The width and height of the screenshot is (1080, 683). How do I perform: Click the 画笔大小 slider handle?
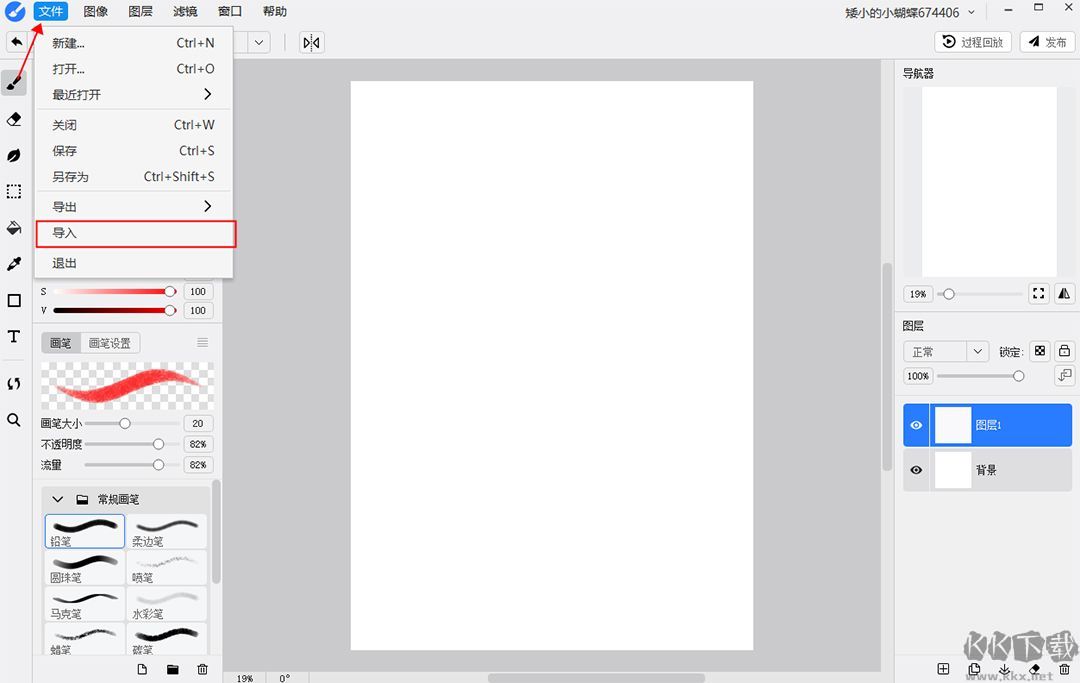125,423
